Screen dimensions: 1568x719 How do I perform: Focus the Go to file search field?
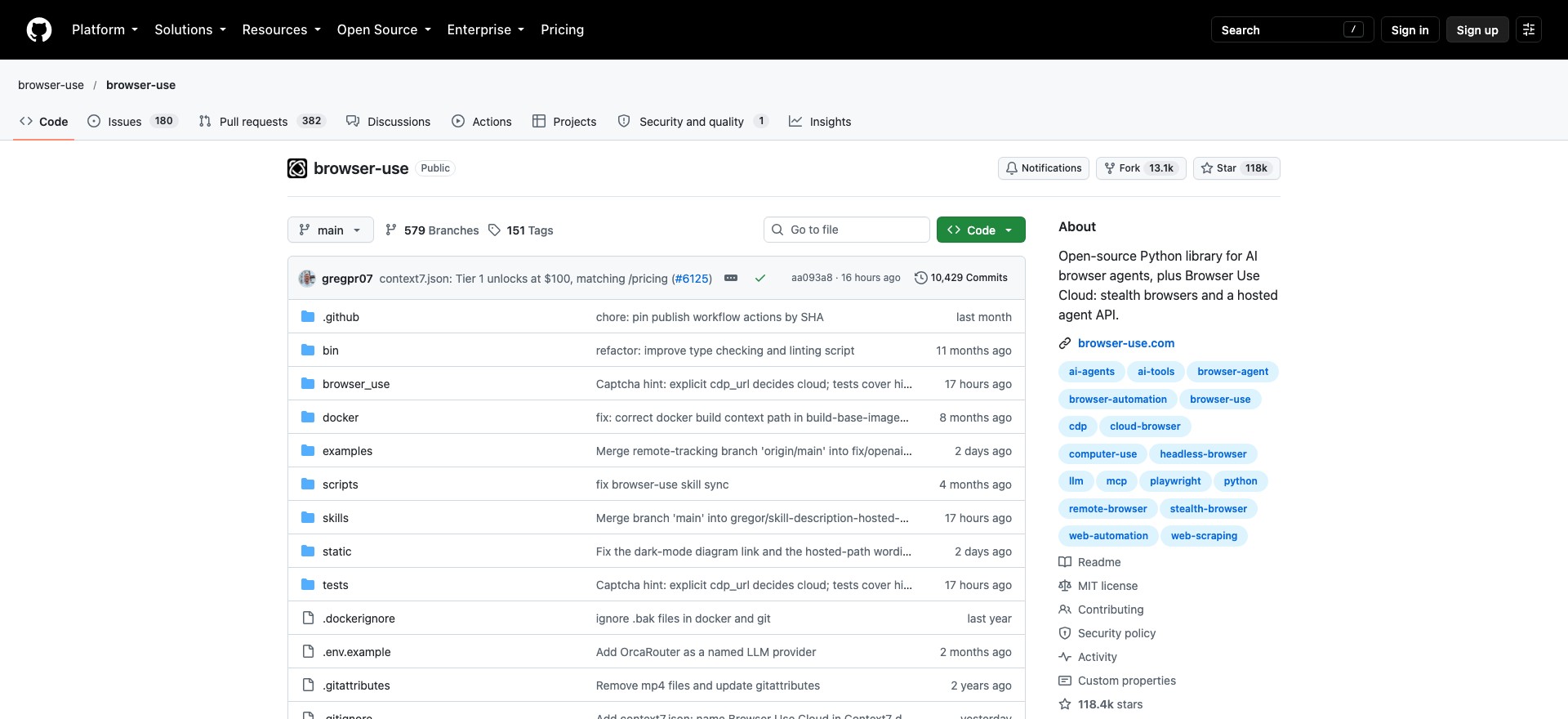[847, 230]
